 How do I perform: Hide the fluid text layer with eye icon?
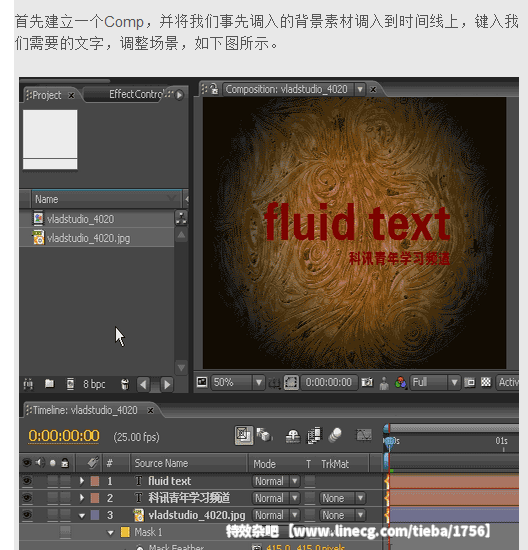point(27,481)
